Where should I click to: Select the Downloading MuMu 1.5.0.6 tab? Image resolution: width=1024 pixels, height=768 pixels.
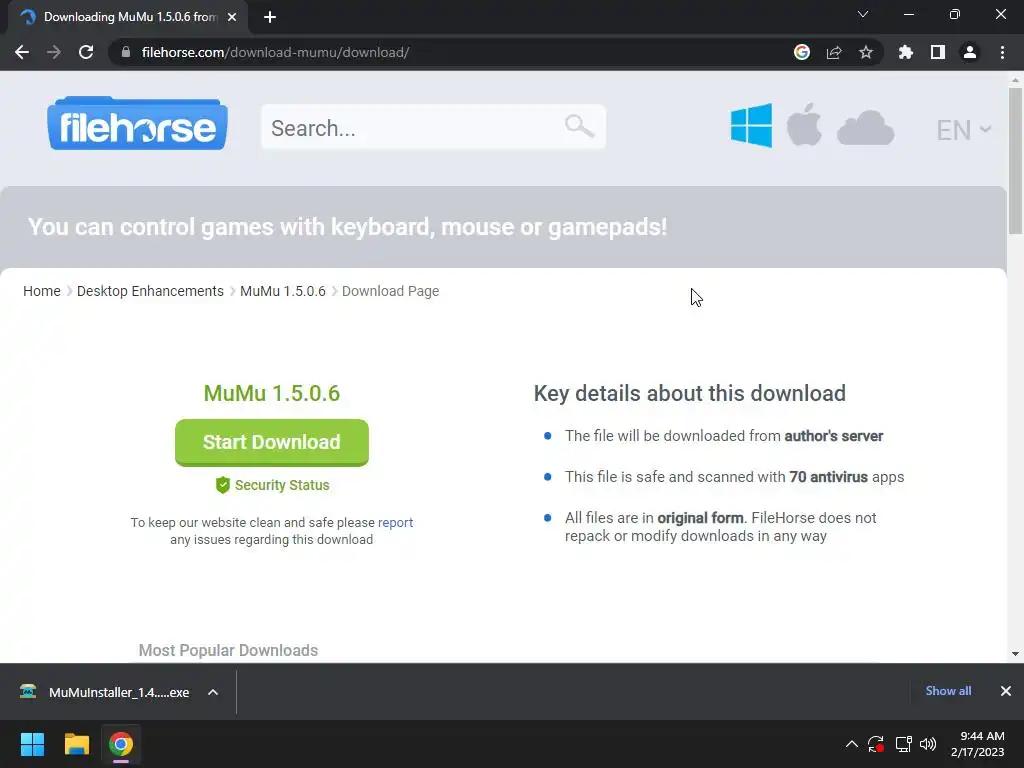[x=127, y=17]
